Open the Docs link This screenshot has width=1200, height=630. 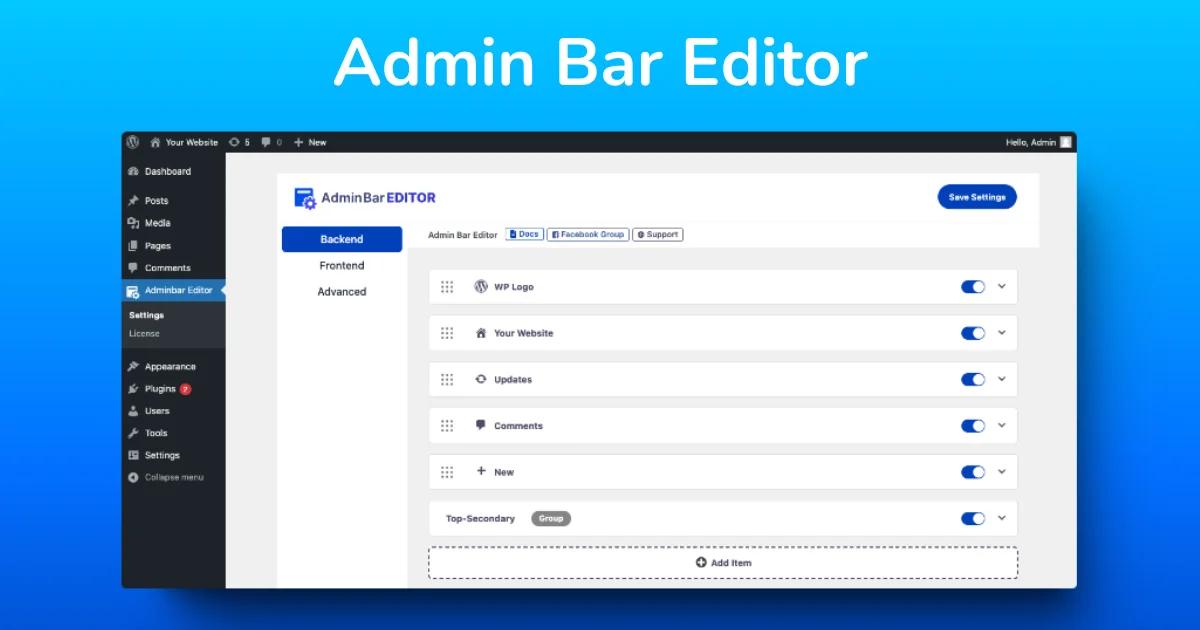coord(523,234)
